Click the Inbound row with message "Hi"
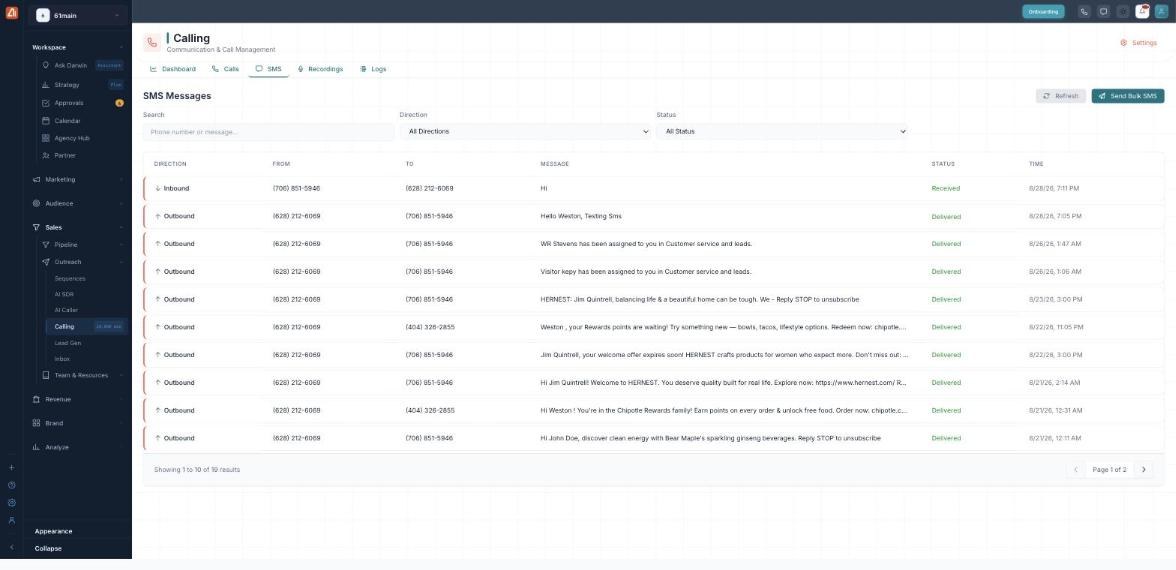Image resolution: width=1176 pixels, height=570 pixels. click(x=653, y=188)
